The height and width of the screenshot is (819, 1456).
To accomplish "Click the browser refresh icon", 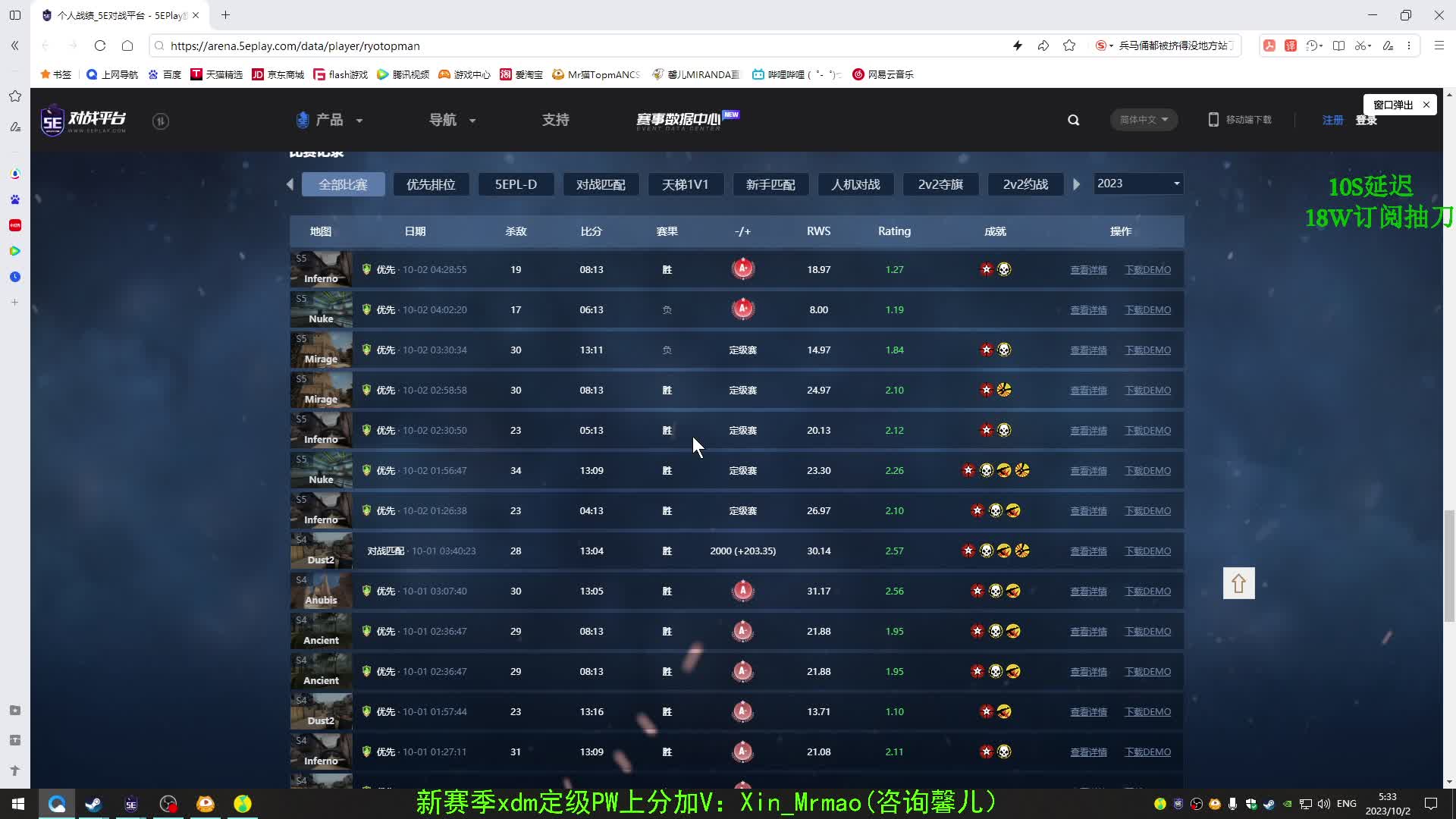I will pyautogui.click(x=100, y=45).
